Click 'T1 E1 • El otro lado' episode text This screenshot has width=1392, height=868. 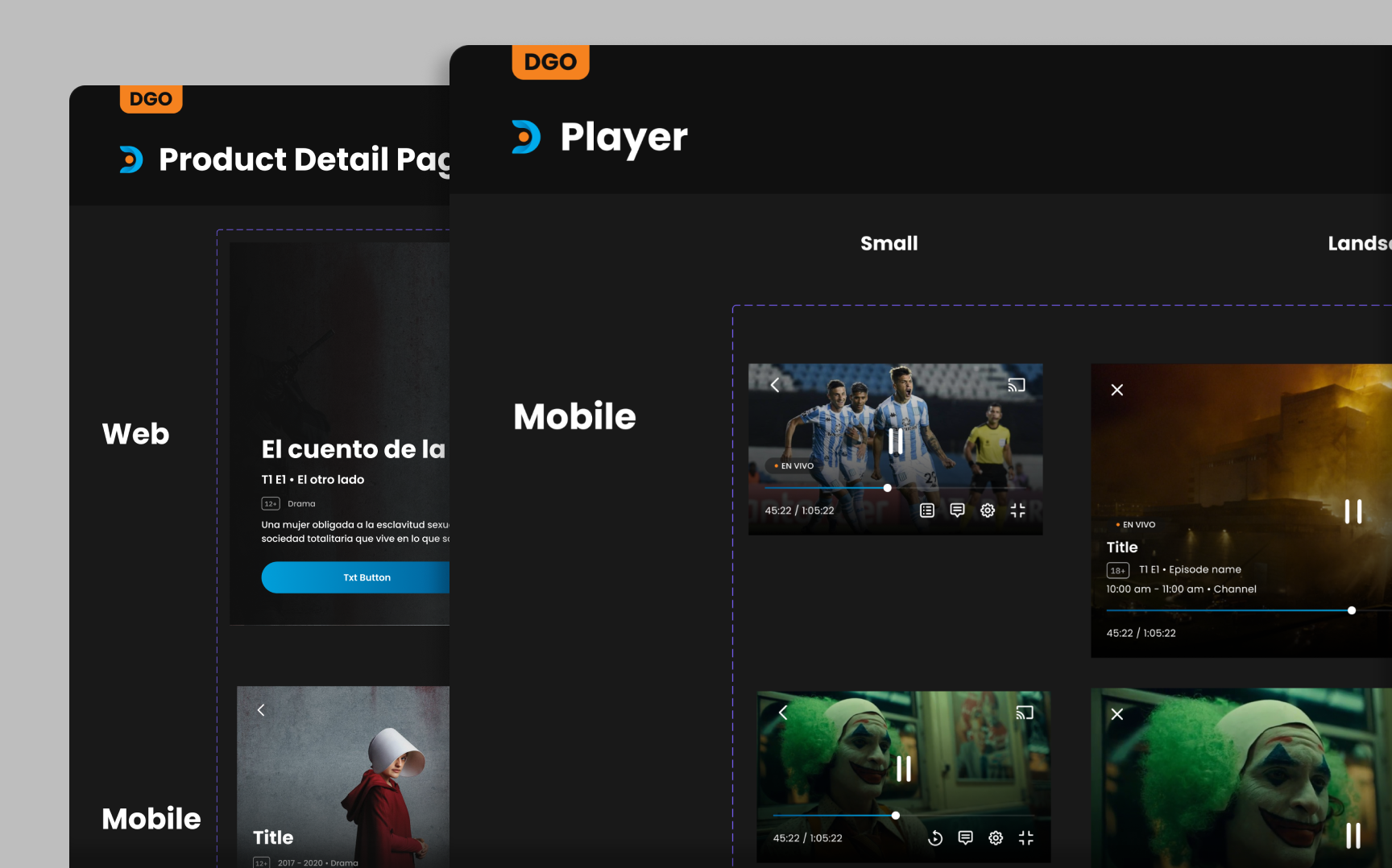(313, 480)
